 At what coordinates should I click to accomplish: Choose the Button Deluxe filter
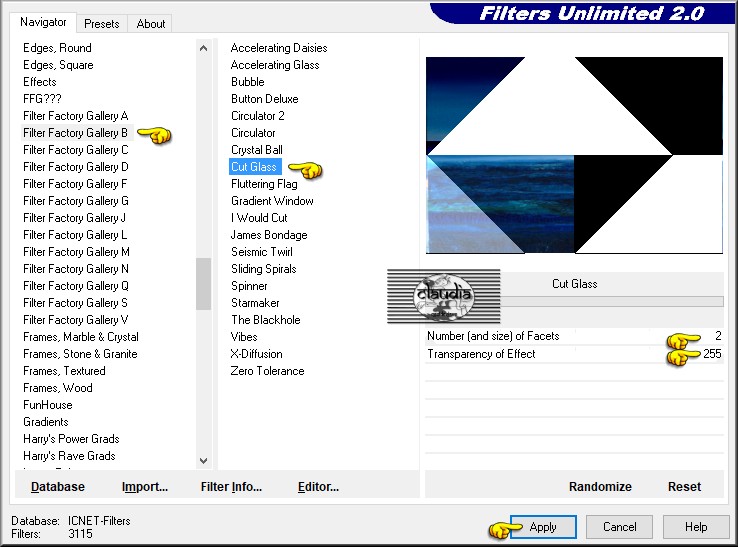click(x=265, y=99)
